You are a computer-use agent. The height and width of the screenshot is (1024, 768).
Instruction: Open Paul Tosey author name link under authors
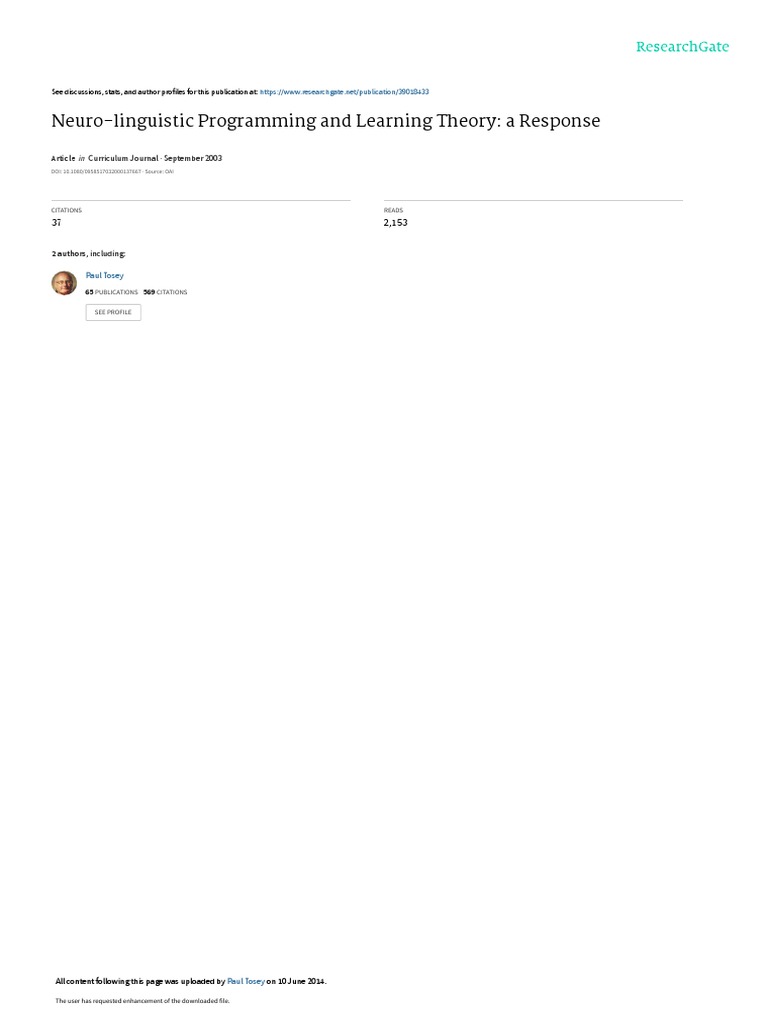tap(104, 276)
